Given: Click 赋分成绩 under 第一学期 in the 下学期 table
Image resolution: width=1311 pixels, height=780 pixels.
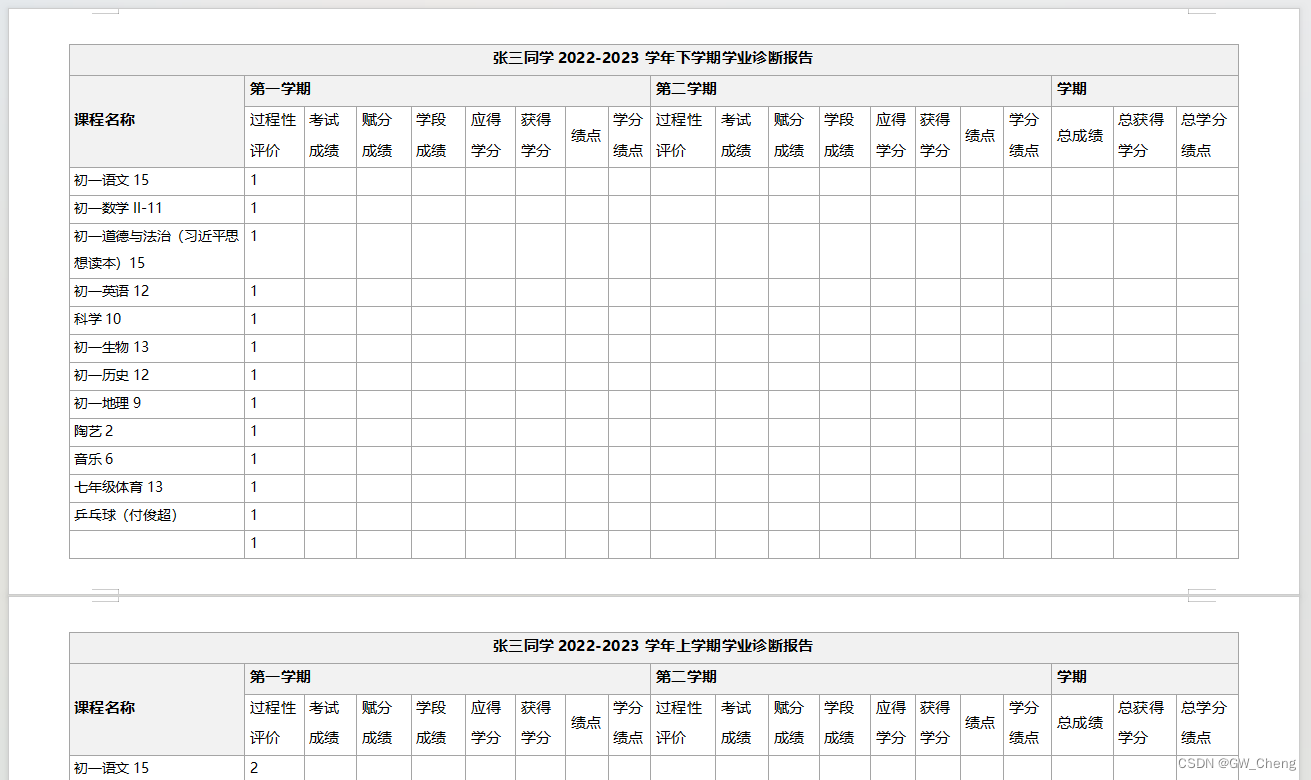Looking at the screenshot, I should pos(377,135).
